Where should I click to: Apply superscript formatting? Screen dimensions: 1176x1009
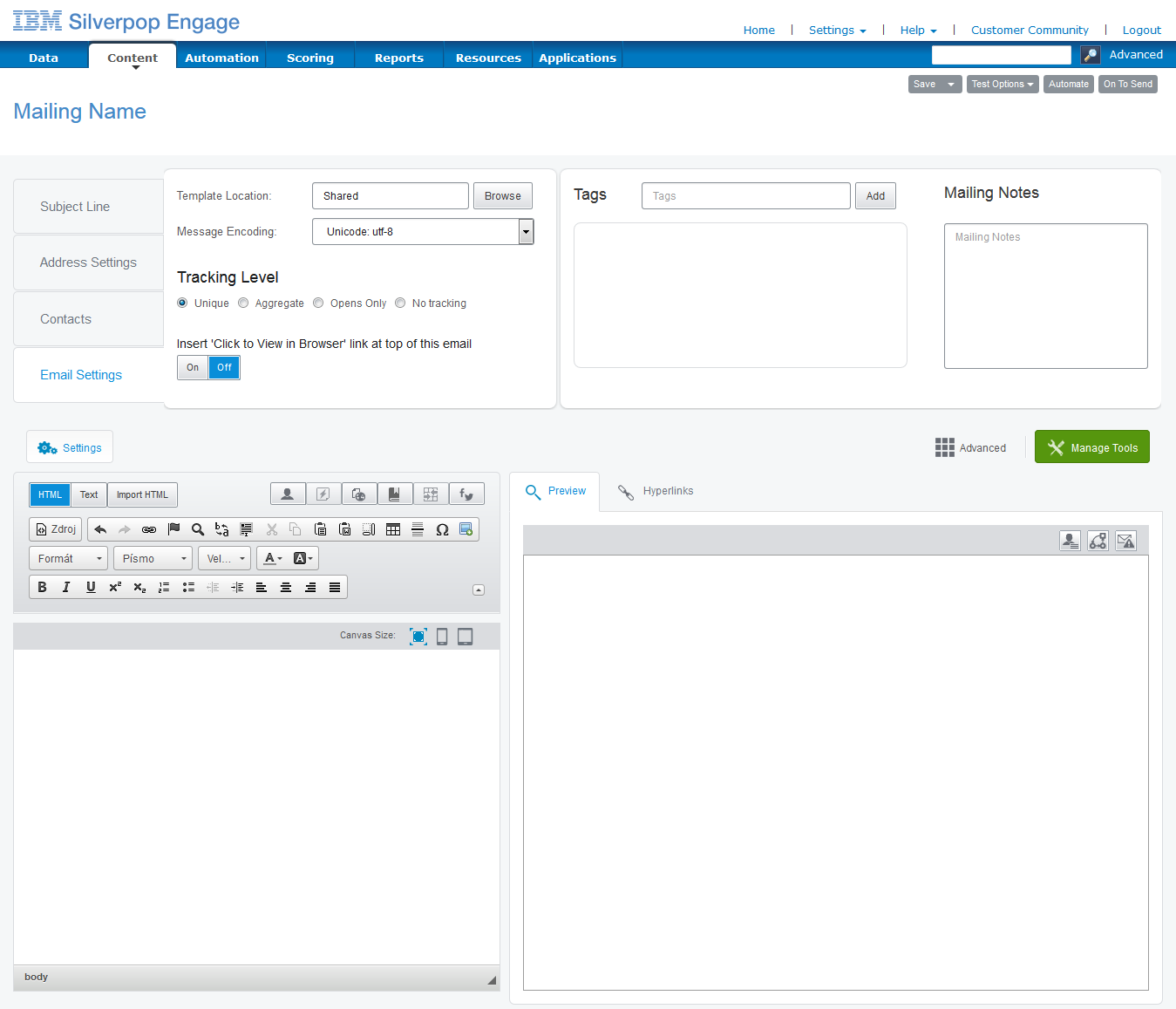pos(115,587)
